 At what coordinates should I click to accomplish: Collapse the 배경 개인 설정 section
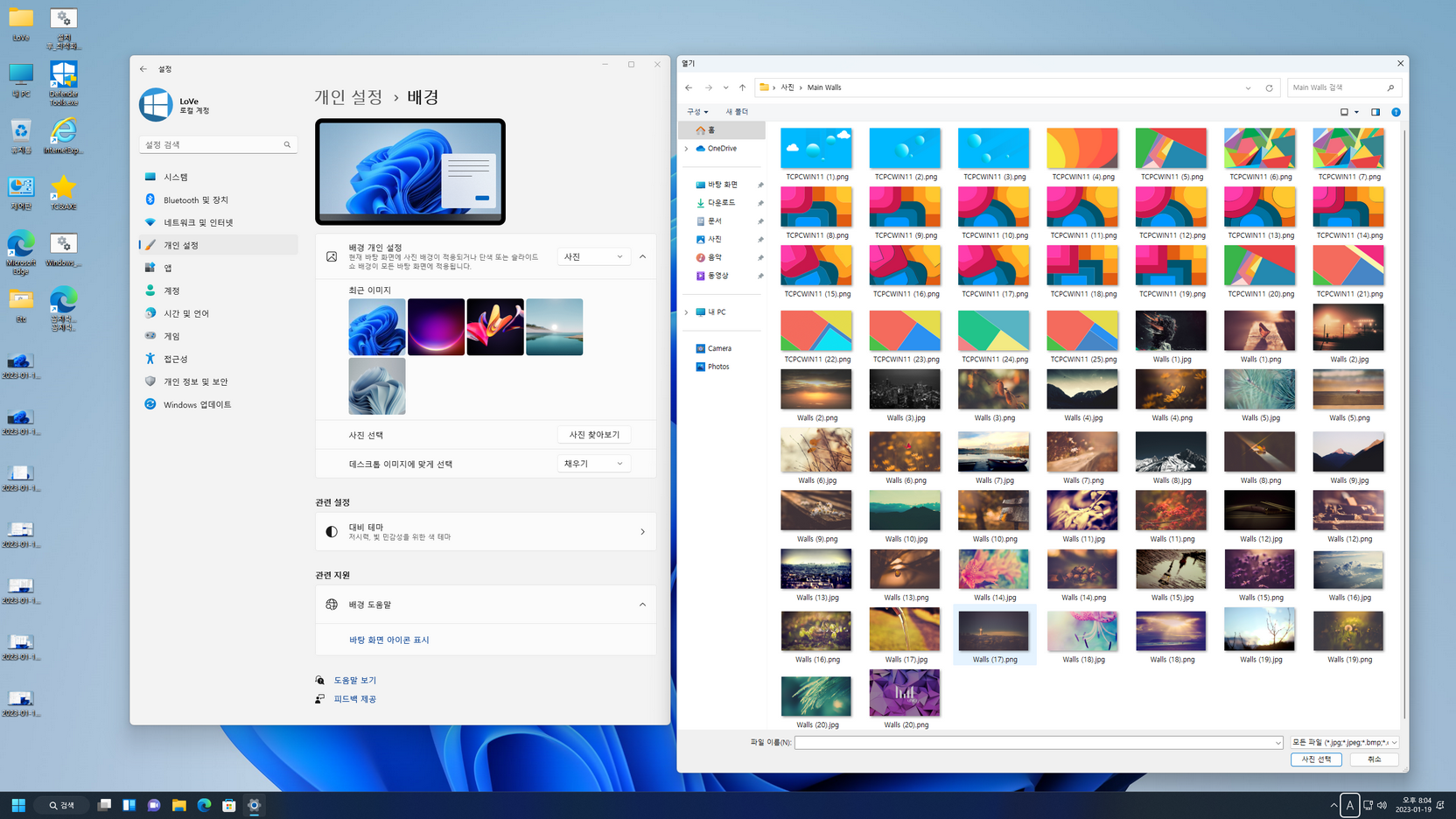click(642, 256)
